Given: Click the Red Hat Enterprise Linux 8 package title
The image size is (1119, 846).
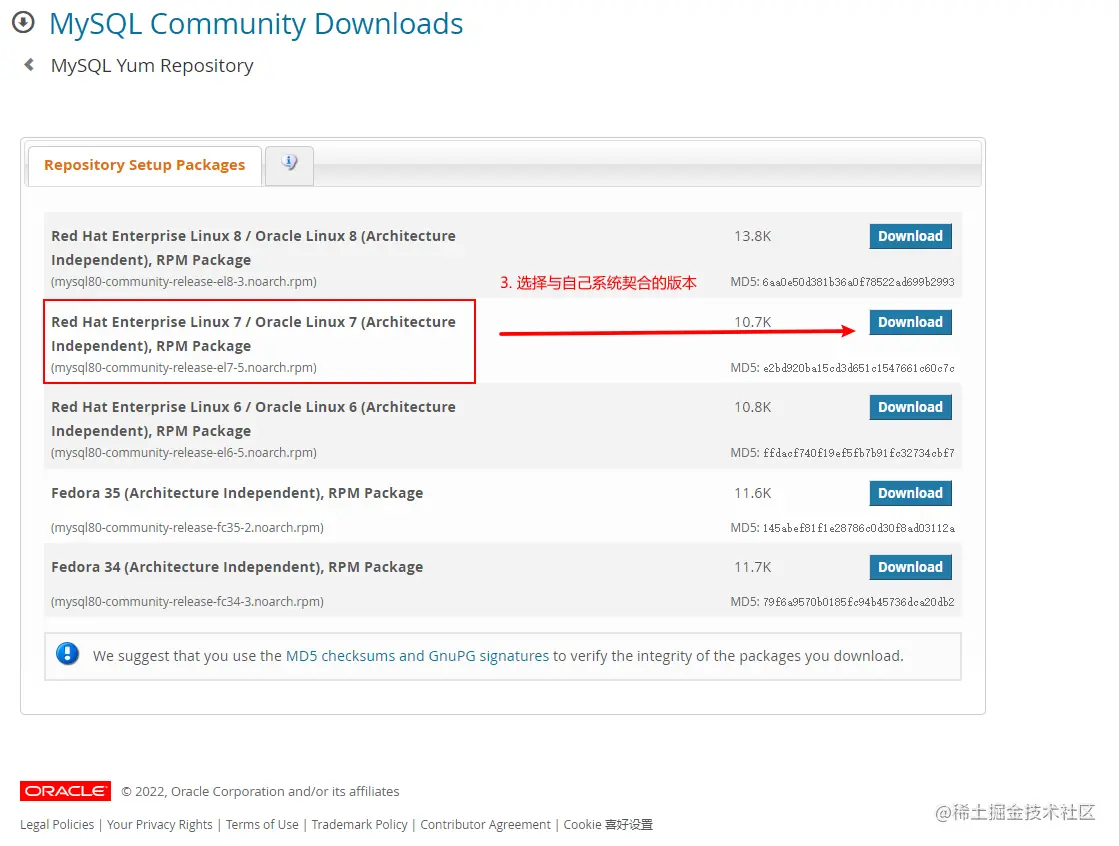Looking at the screenshot, I should (253, 248).
